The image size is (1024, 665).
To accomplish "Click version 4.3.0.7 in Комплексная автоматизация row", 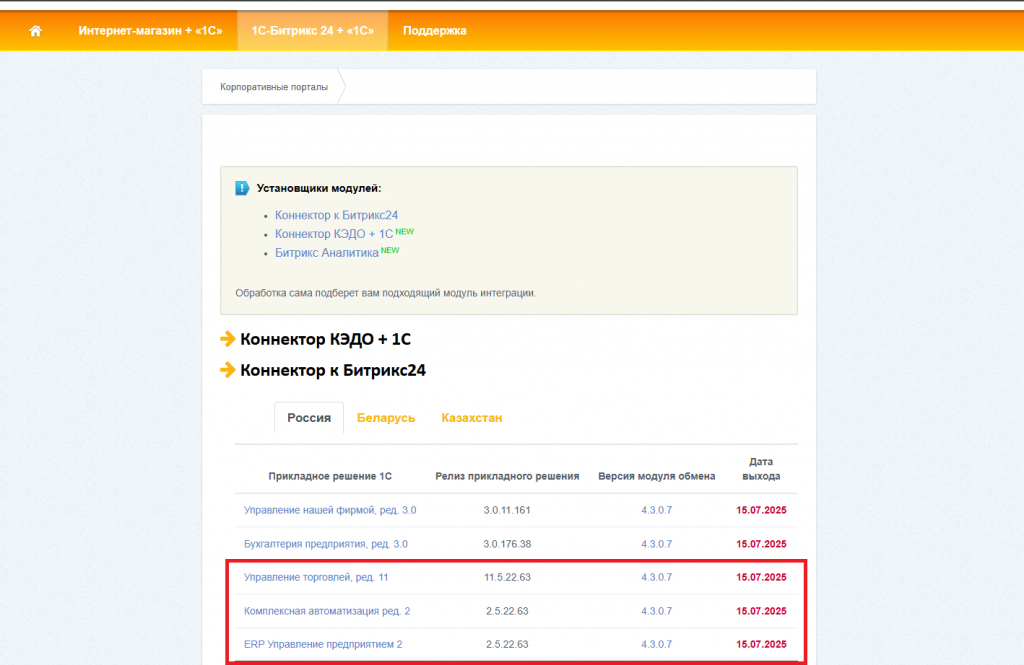I will pos(656,611).
